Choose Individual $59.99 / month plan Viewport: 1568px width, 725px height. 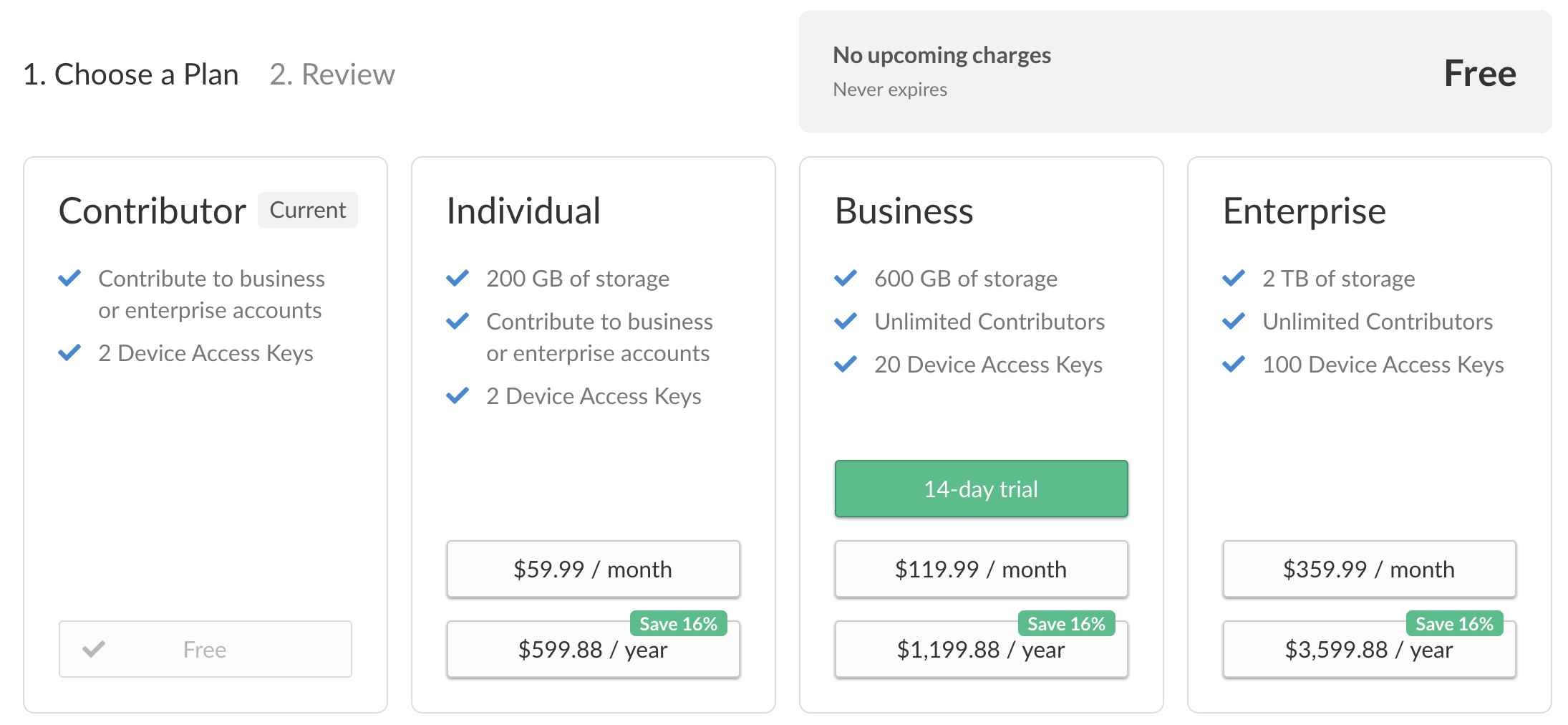[593, 569]
